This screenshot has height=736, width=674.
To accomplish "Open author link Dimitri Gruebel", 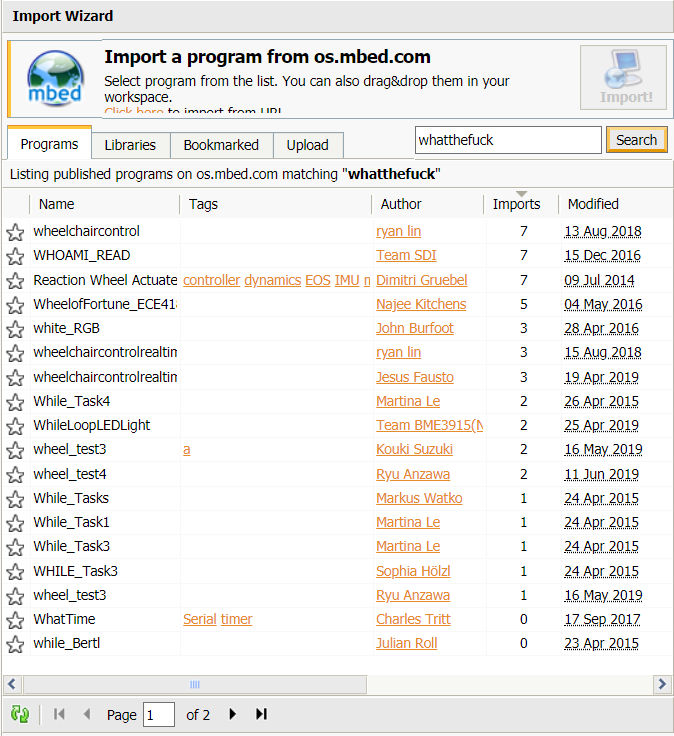I will pos(421,280).
